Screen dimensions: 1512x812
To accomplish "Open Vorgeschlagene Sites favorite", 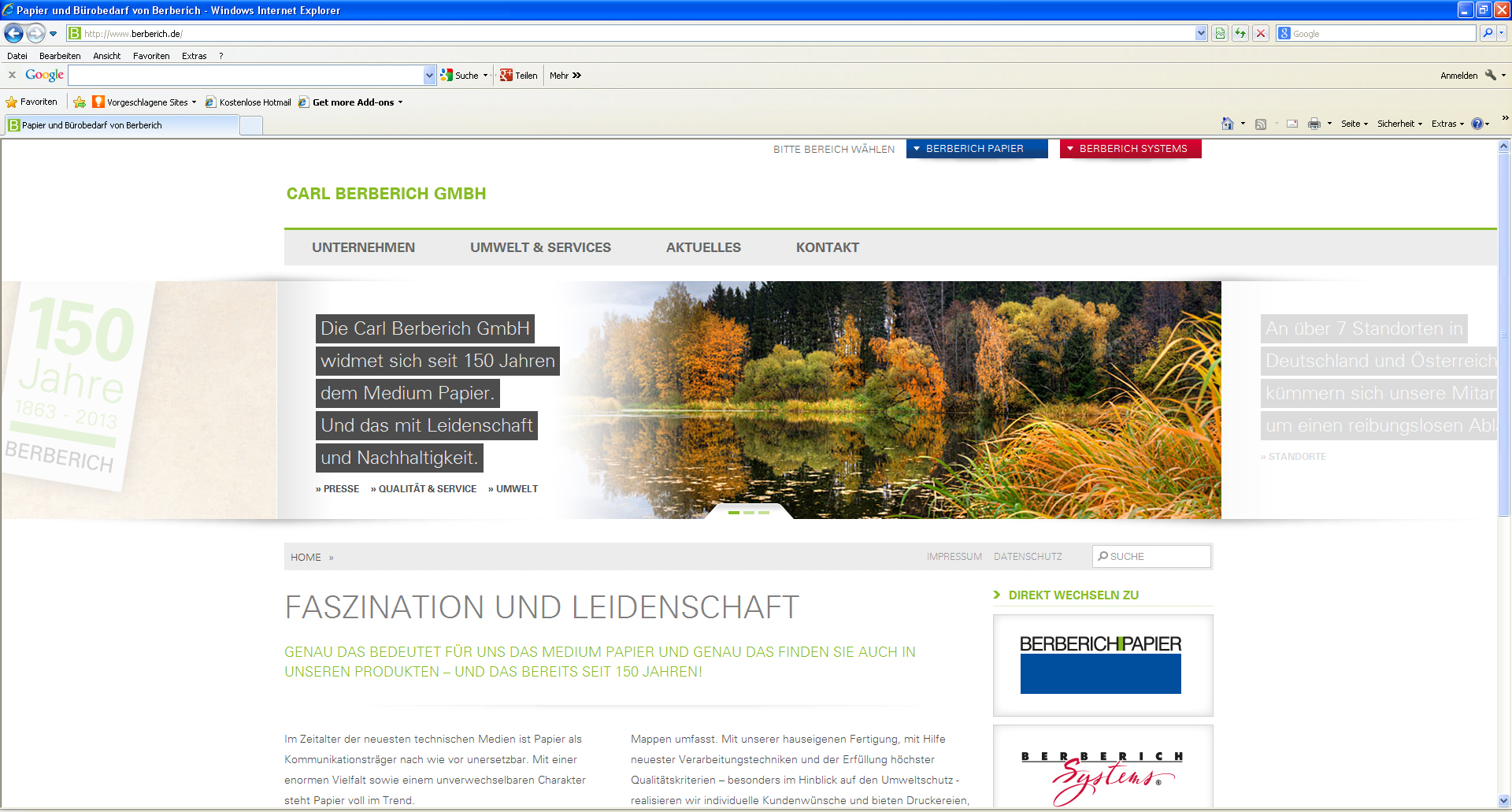I will click(x=144, y=102).
